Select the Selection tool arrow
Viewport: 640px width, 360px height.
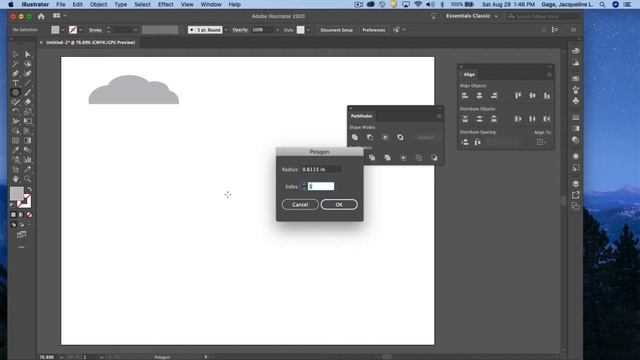pyautogui.click(x=16, y=54)
